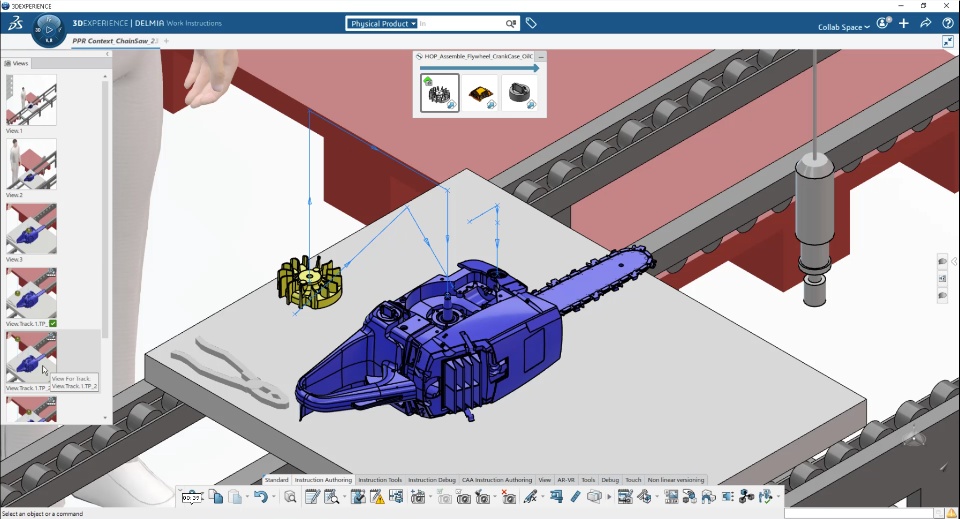960x519 pixels.
Task: Open the user profile notifications icon
Action: coord(883,23)
